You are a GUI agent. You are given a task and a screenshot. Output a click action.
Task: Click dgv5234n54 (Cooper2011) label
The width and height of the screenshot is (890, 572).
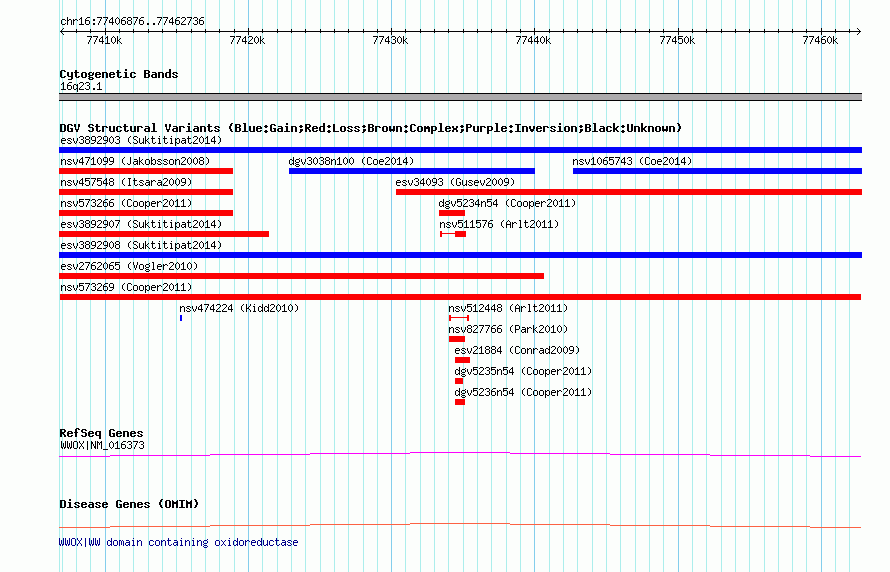(507, 203)
